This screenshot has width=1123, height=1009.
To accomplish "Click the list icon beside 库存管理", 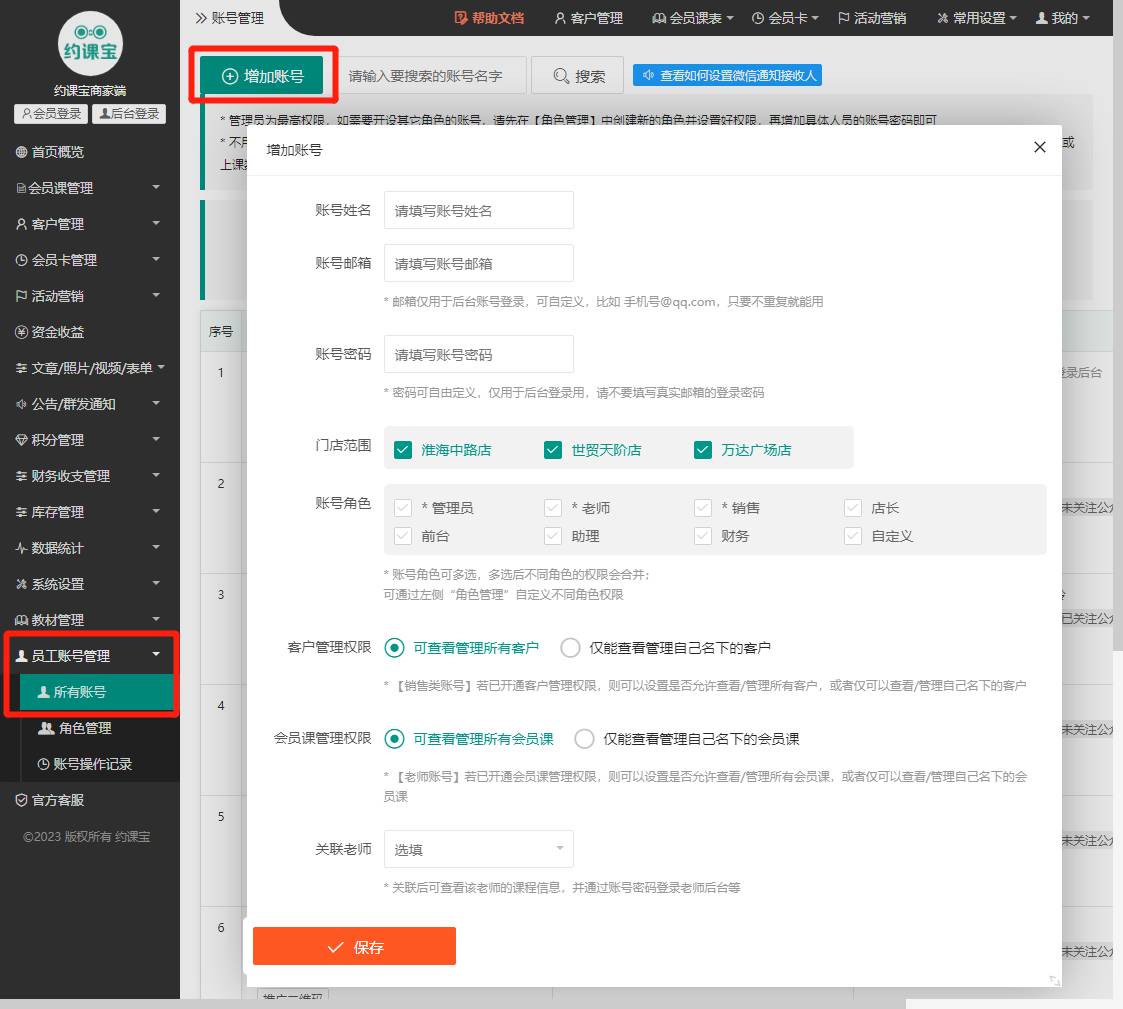I will coord(21,512).
